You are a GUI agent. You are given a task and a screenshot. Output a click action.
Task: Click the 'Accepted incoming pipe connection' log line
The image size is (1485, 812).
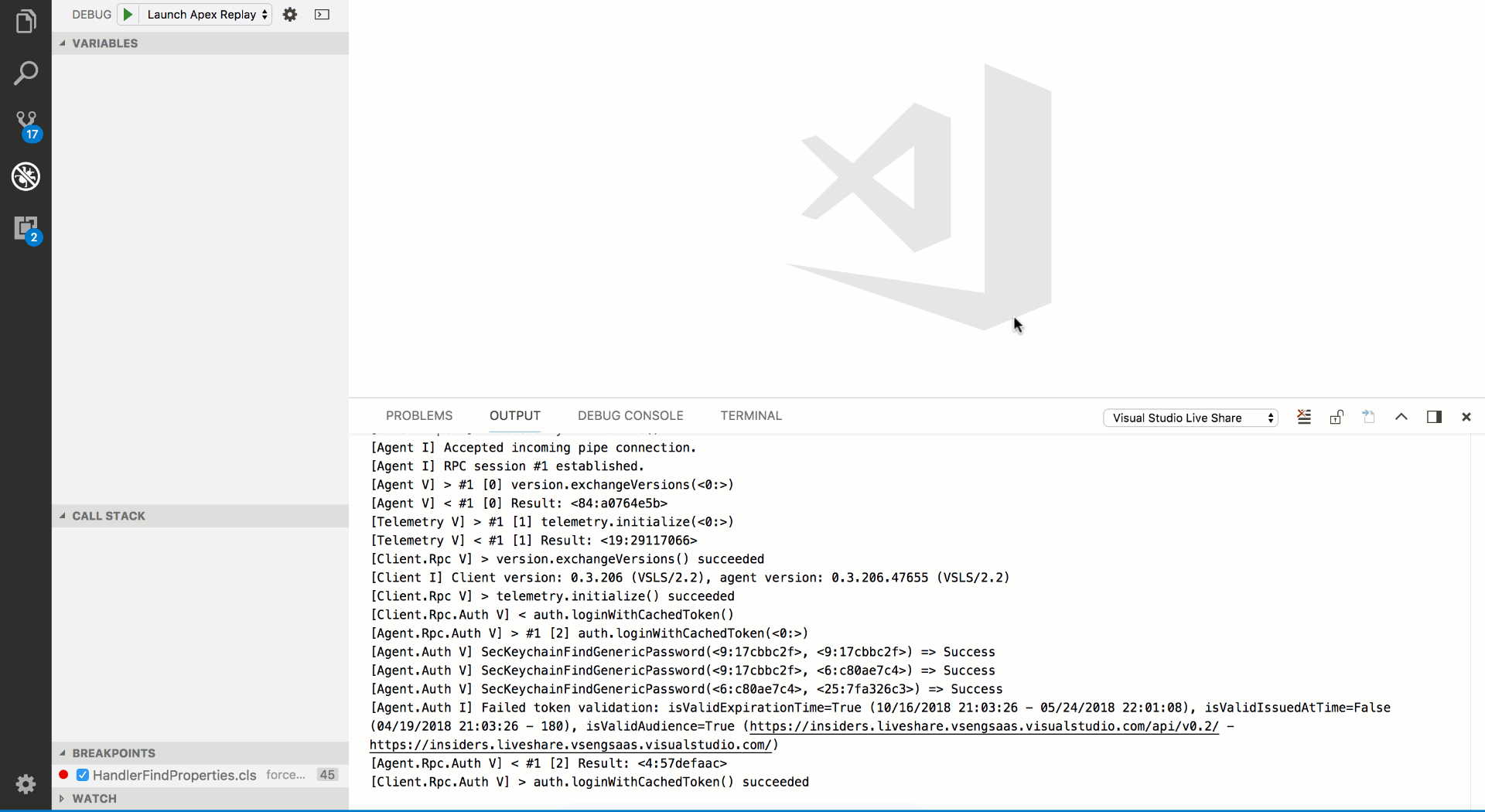tap(534, 448)
